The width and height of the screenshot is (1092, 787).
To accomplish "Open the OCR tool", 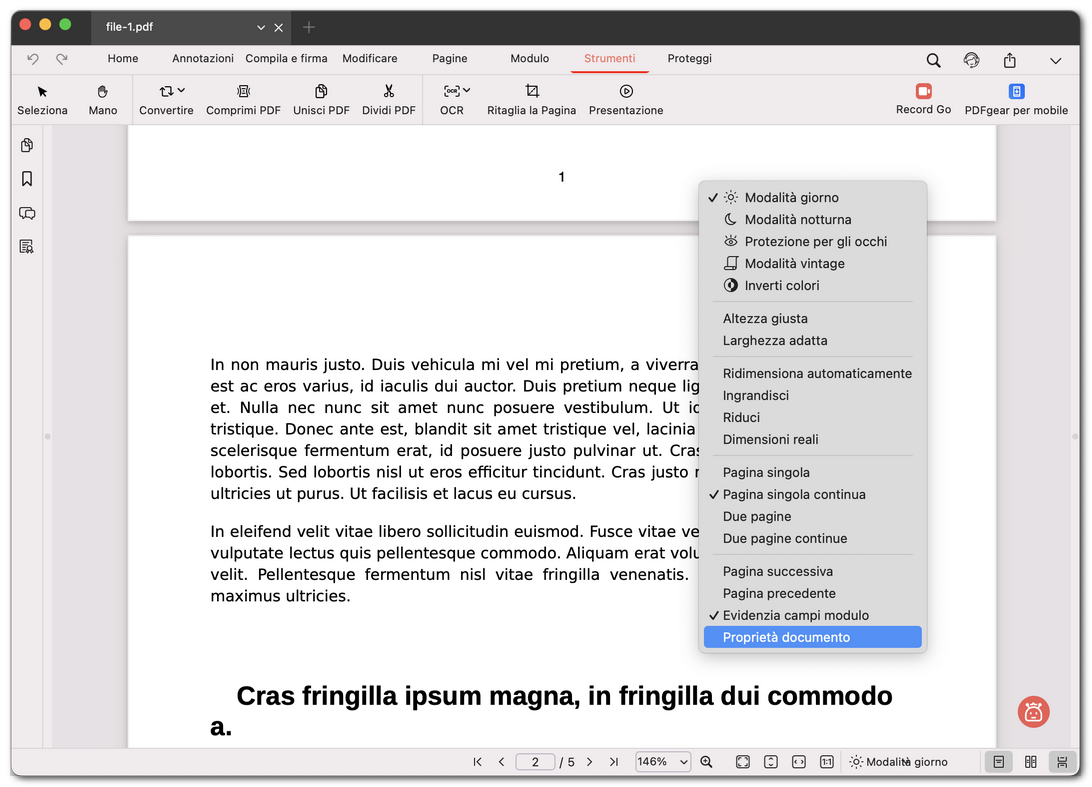I will pyautogui.click(x=450, y=100).
